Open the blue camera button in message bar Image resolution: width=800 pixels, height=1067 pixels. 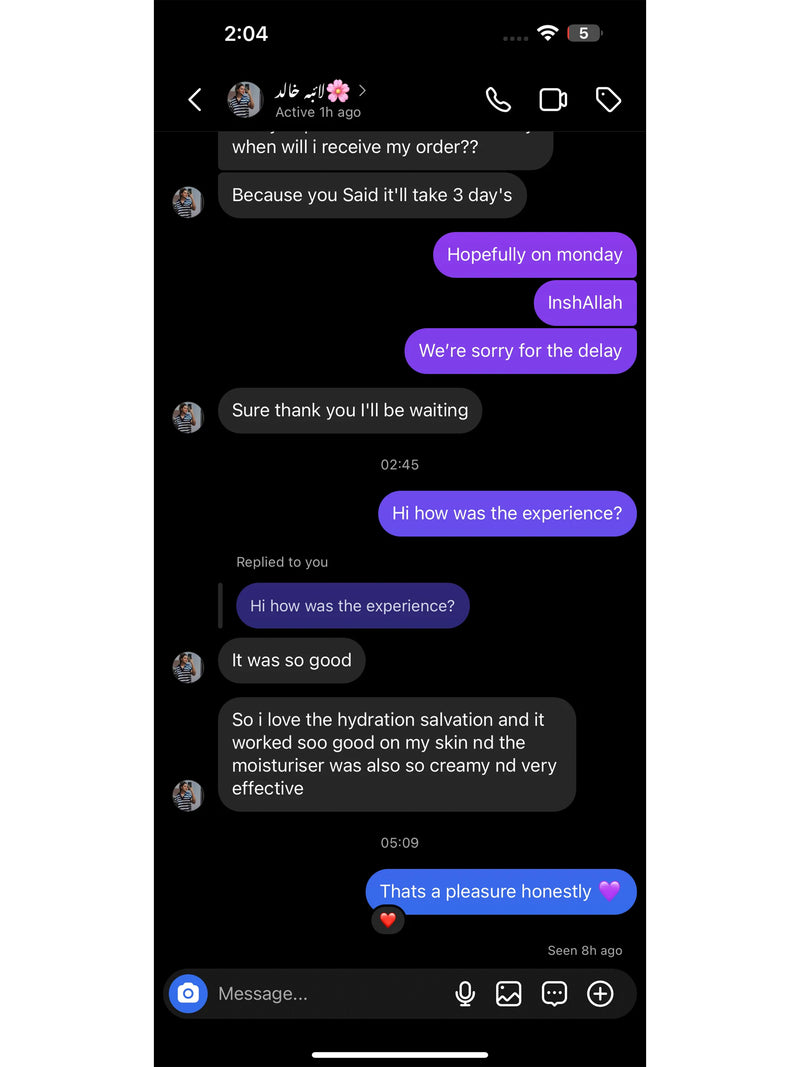click(x=188, y=994)
